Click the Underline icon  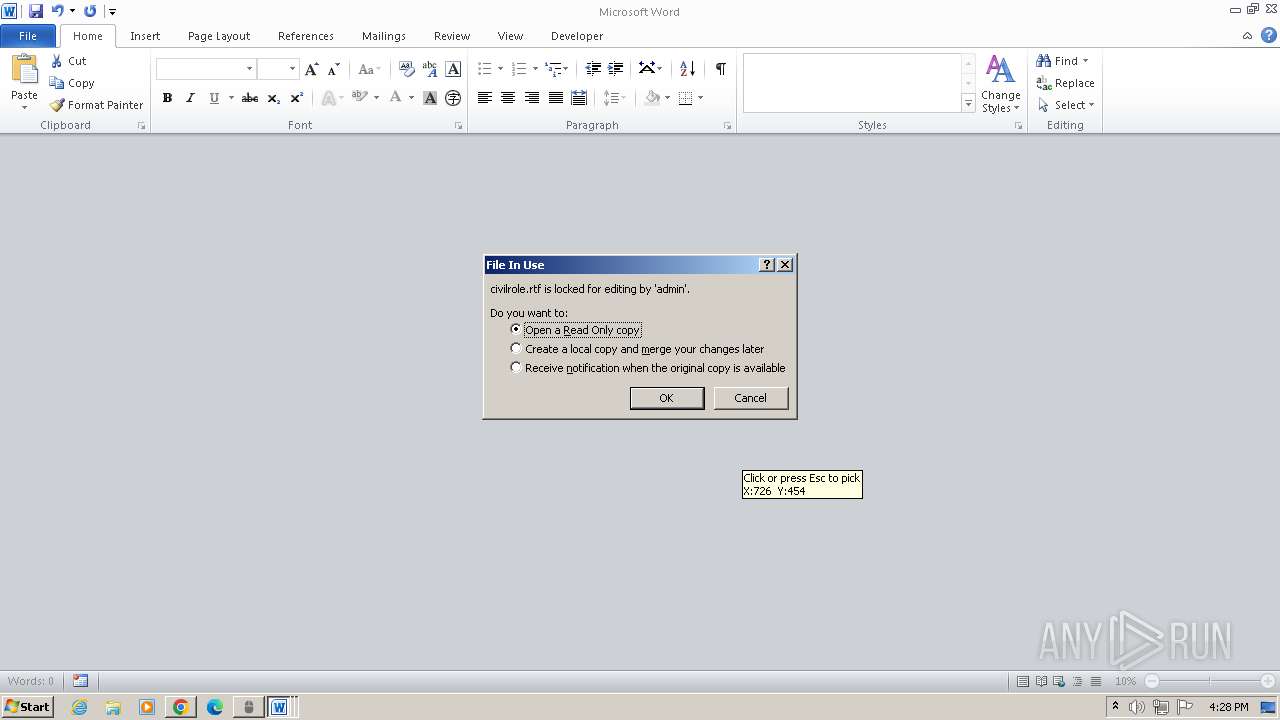[214, 98]
